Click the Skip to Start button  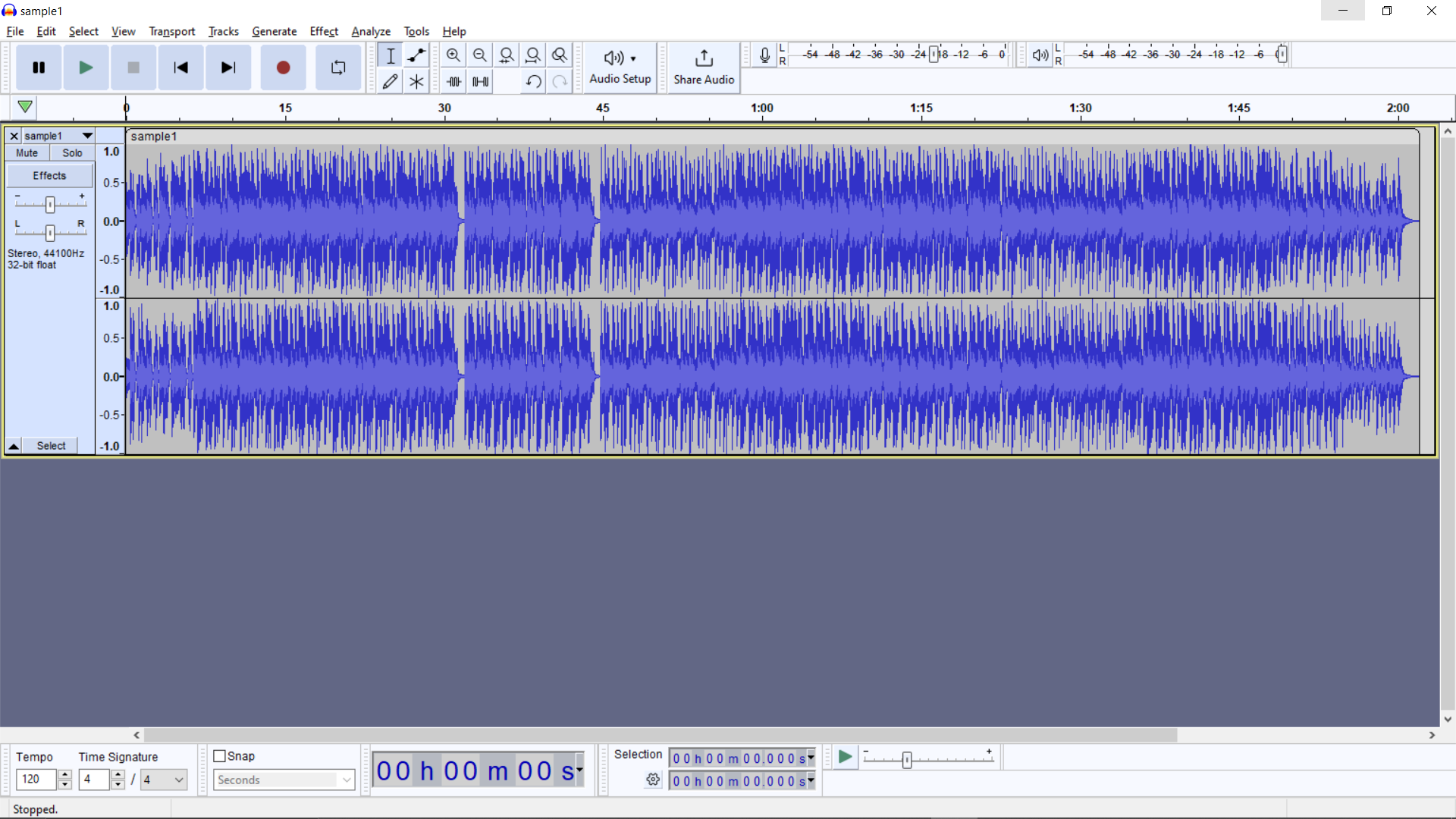coord(180,67)
